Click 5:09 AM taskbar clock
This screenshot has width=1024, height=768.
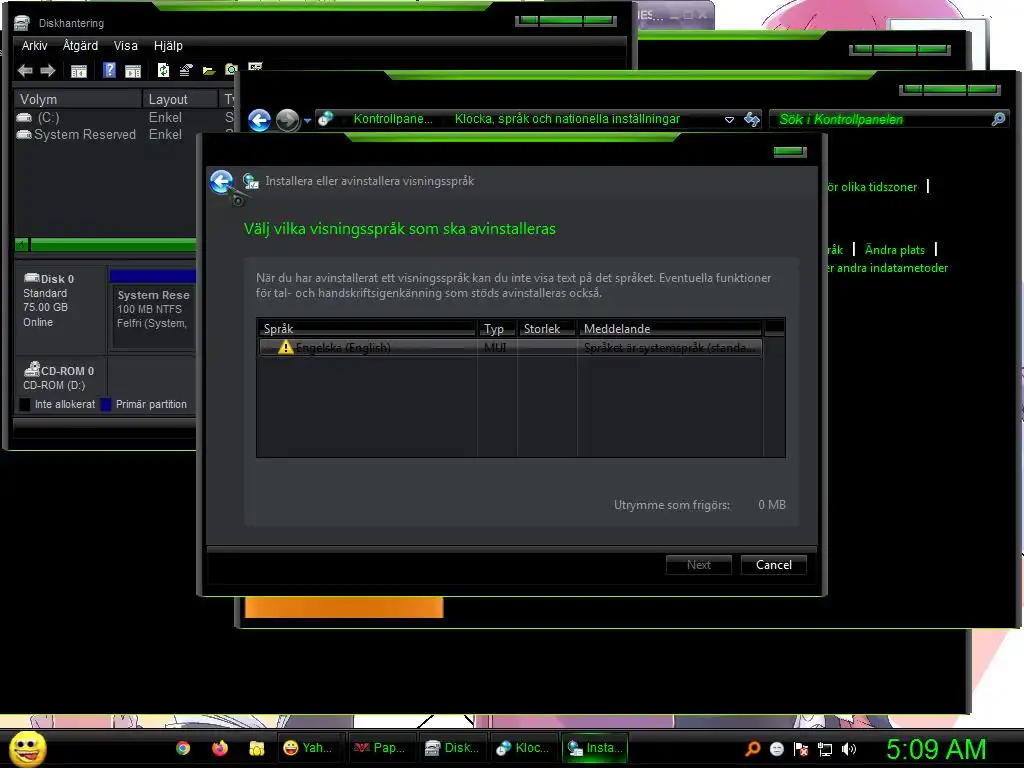pos(936,749)
